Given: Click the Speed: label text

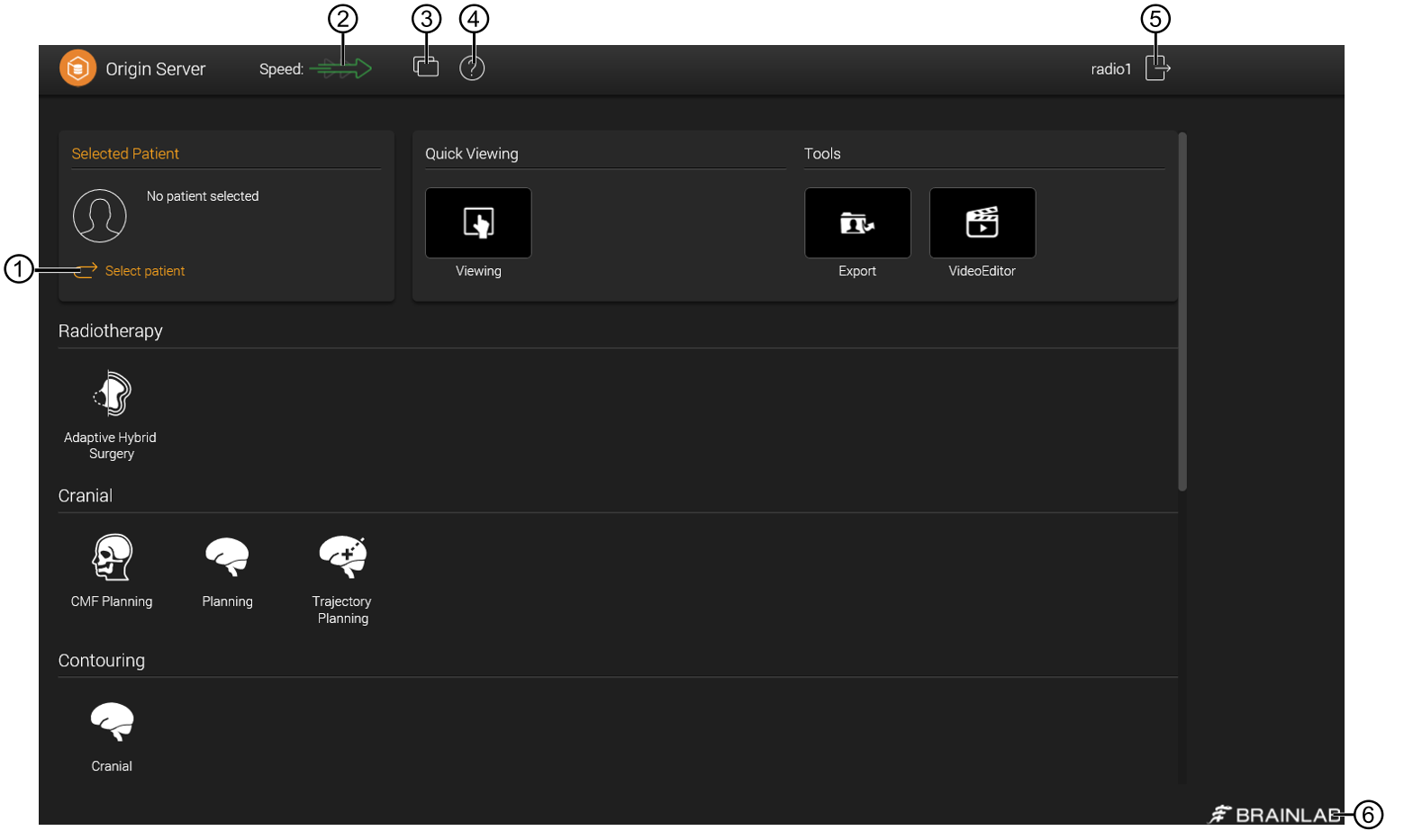Looking at the screenshot, I should [x=281, y=69].
